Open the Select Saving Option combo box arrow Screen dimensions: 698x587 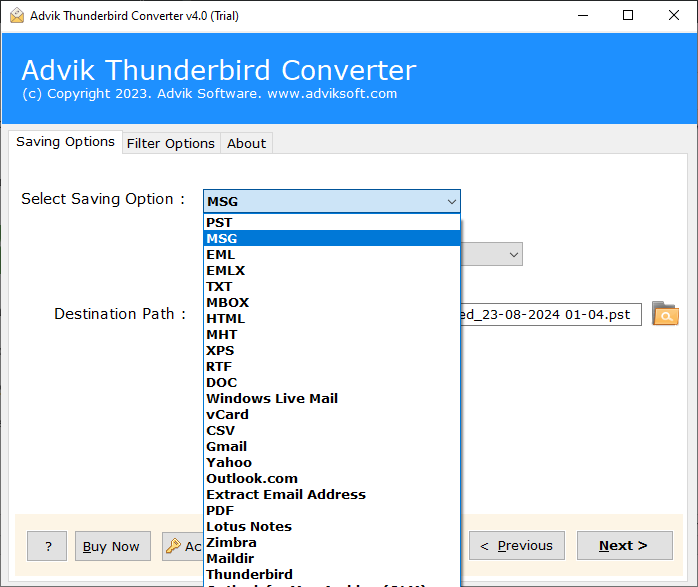pyautogui.click(x=451, y=202)
